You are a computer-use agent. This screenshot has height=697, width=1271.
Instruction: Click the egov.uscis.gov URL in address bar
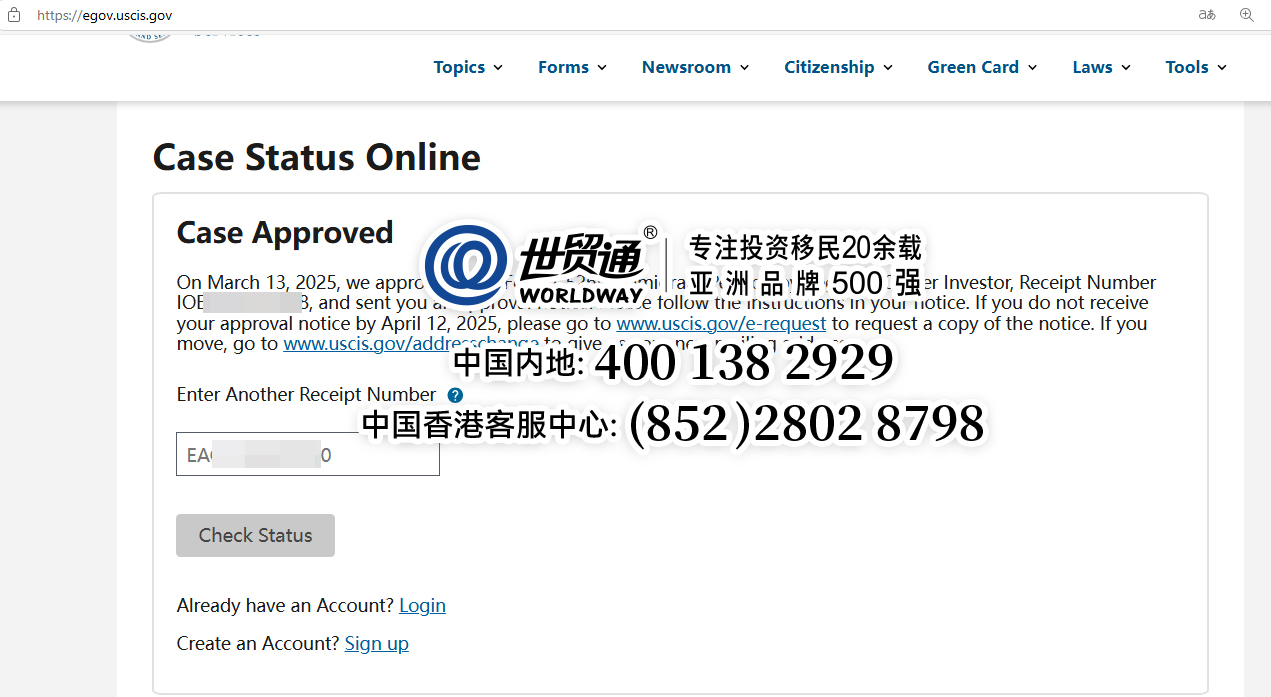click(x=104, y=15)
